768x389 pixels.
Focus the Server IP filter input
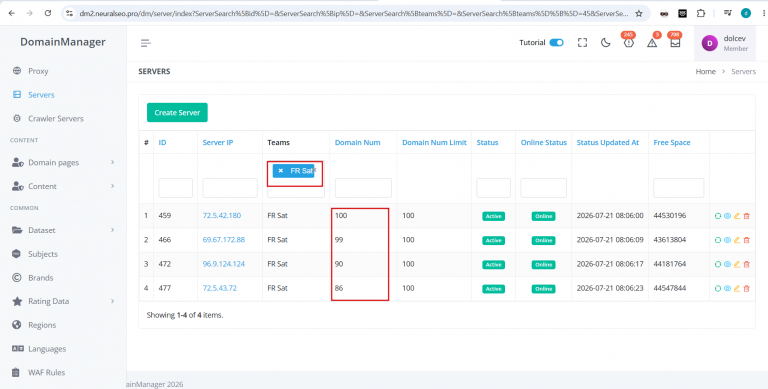230,188
